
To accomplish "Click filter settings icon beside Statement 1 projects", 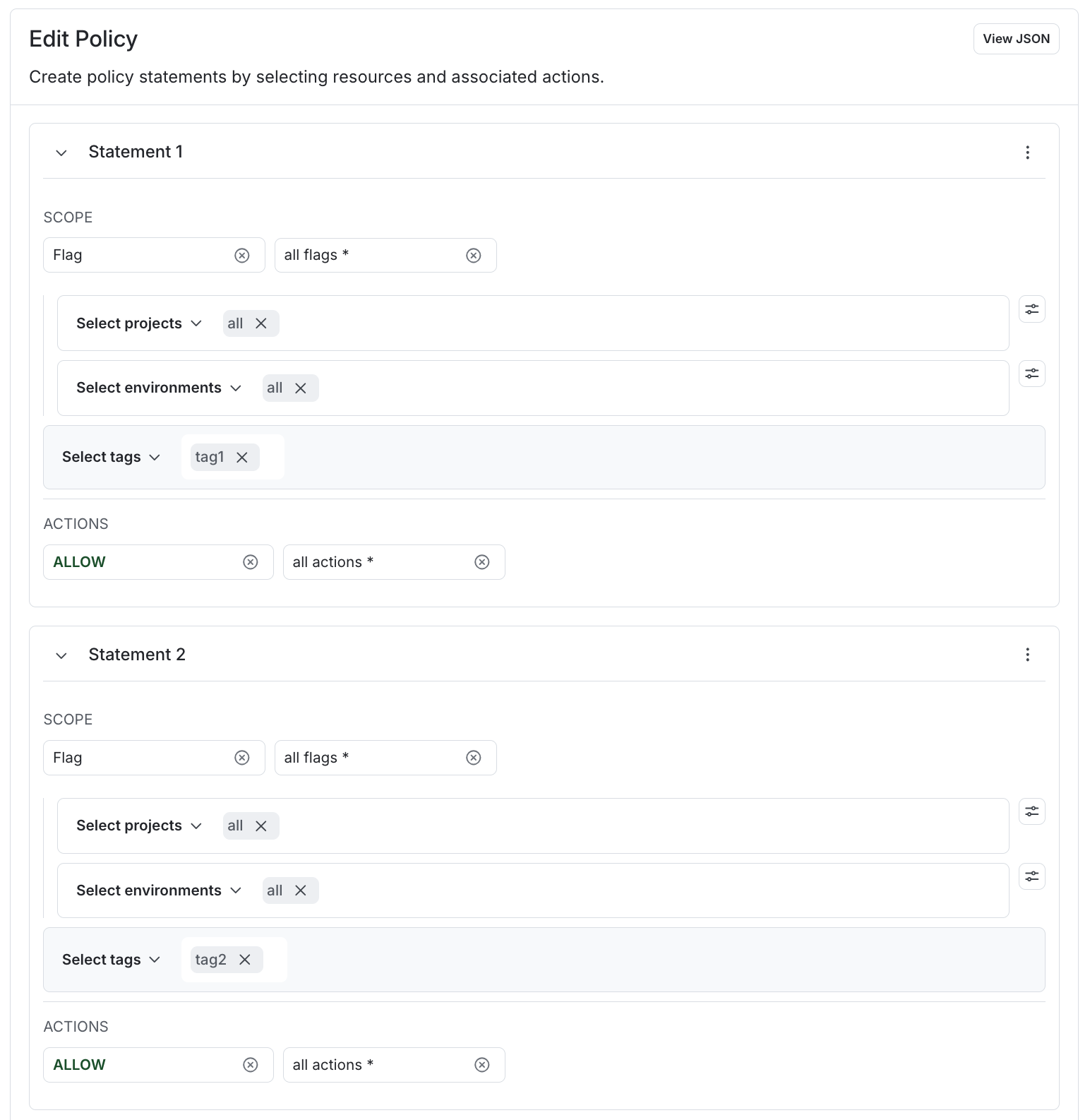I will 1031,309.
